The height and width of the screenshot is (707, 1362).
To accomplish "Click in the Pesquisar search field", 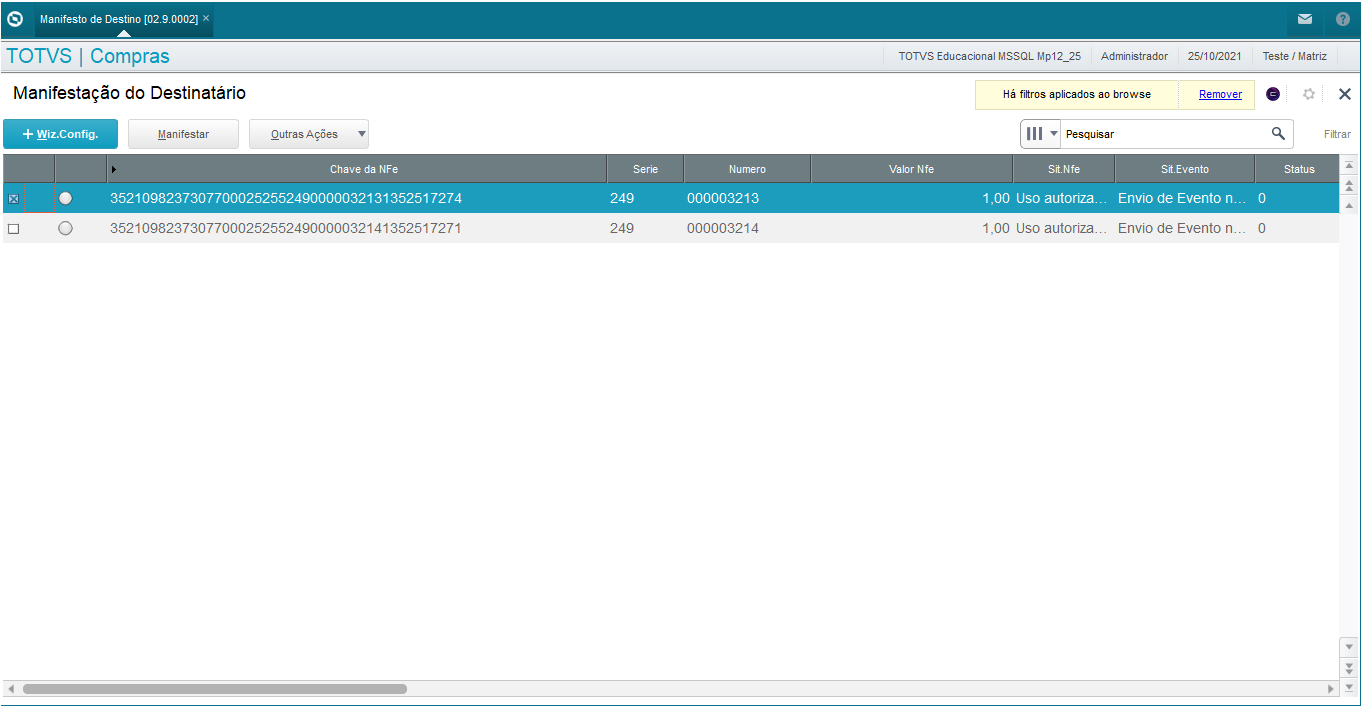I will pyautogui.click(x=1165, y=133).
